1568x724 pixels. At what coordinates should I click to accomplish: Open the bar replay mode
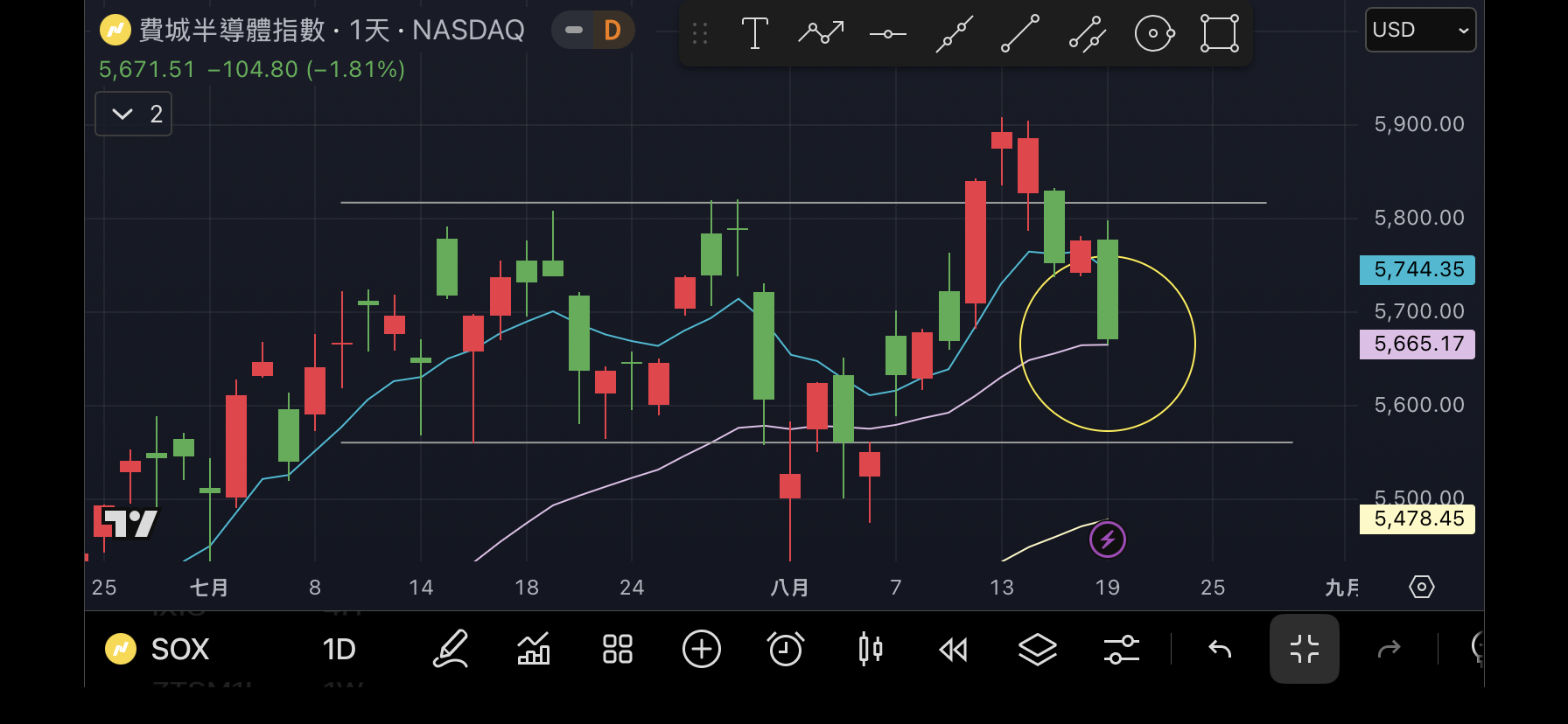[953, 649]
